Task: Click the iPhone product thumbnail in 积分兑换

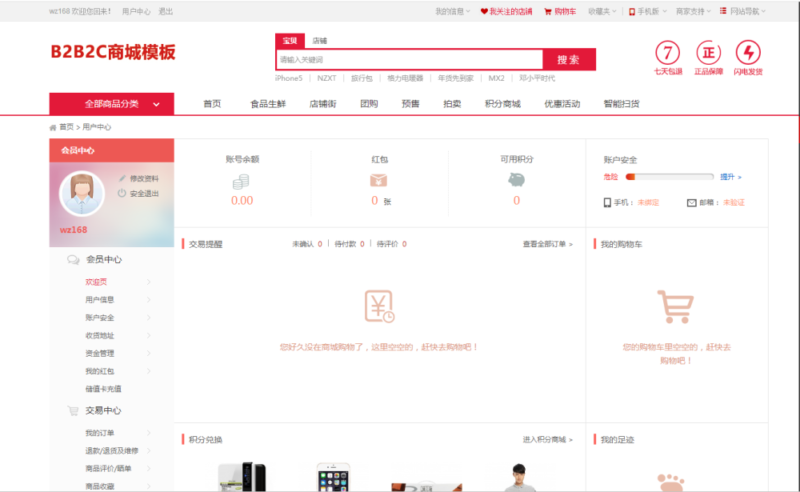Action: 334,477
